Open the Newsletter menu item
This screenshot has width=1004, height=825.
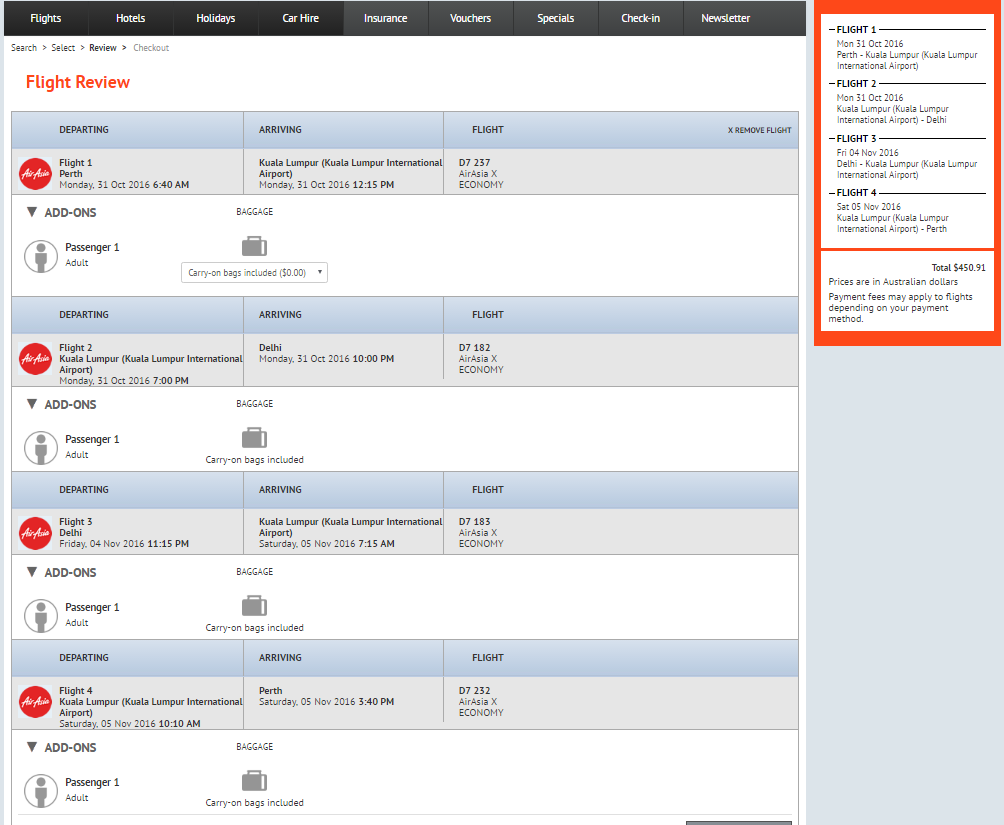click(725, 18)
